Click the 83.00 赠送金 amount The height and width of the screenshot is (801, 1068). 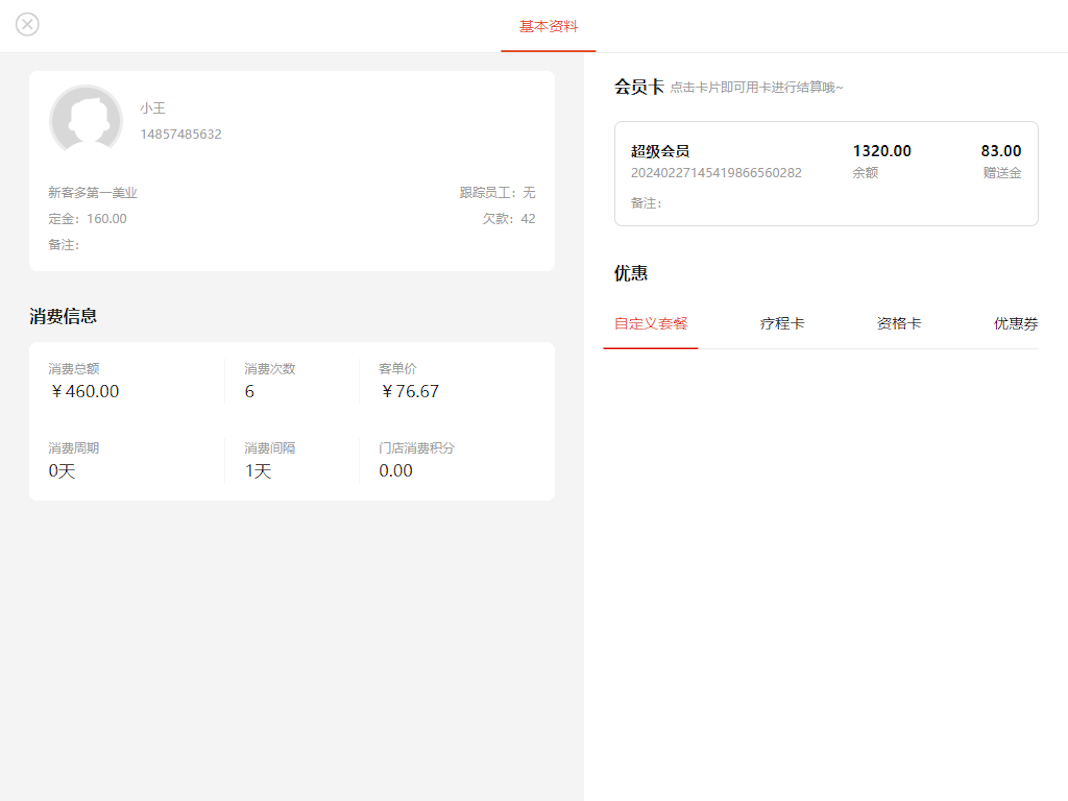1000,151
